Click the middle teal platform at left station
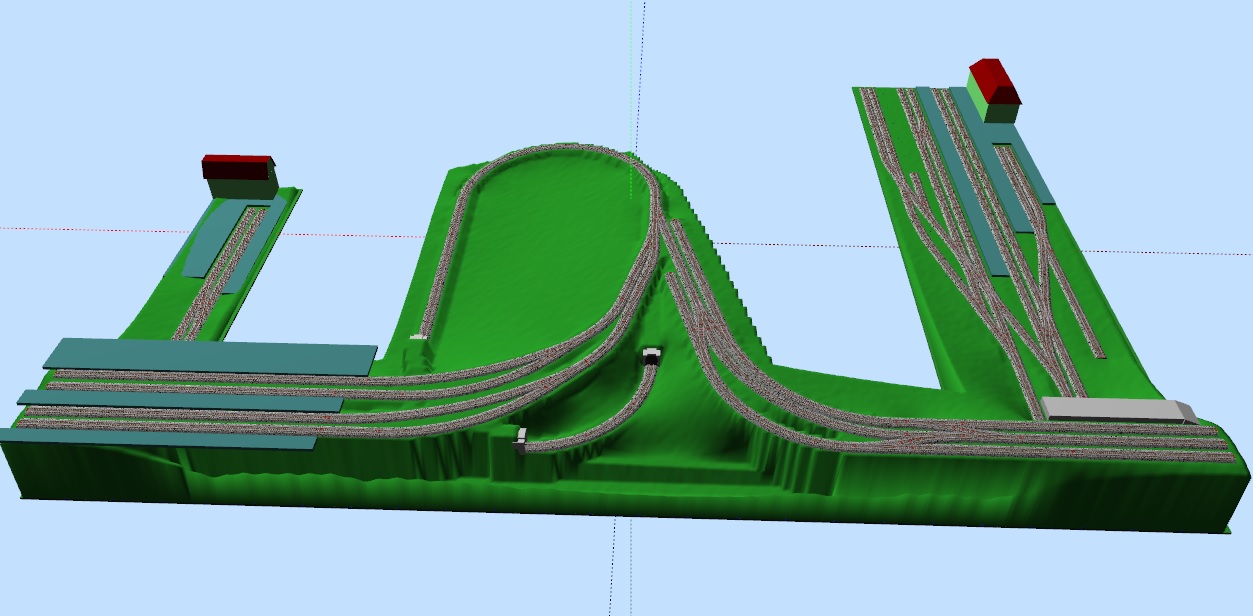This screenshot has width=1253, height=616. 180,402
